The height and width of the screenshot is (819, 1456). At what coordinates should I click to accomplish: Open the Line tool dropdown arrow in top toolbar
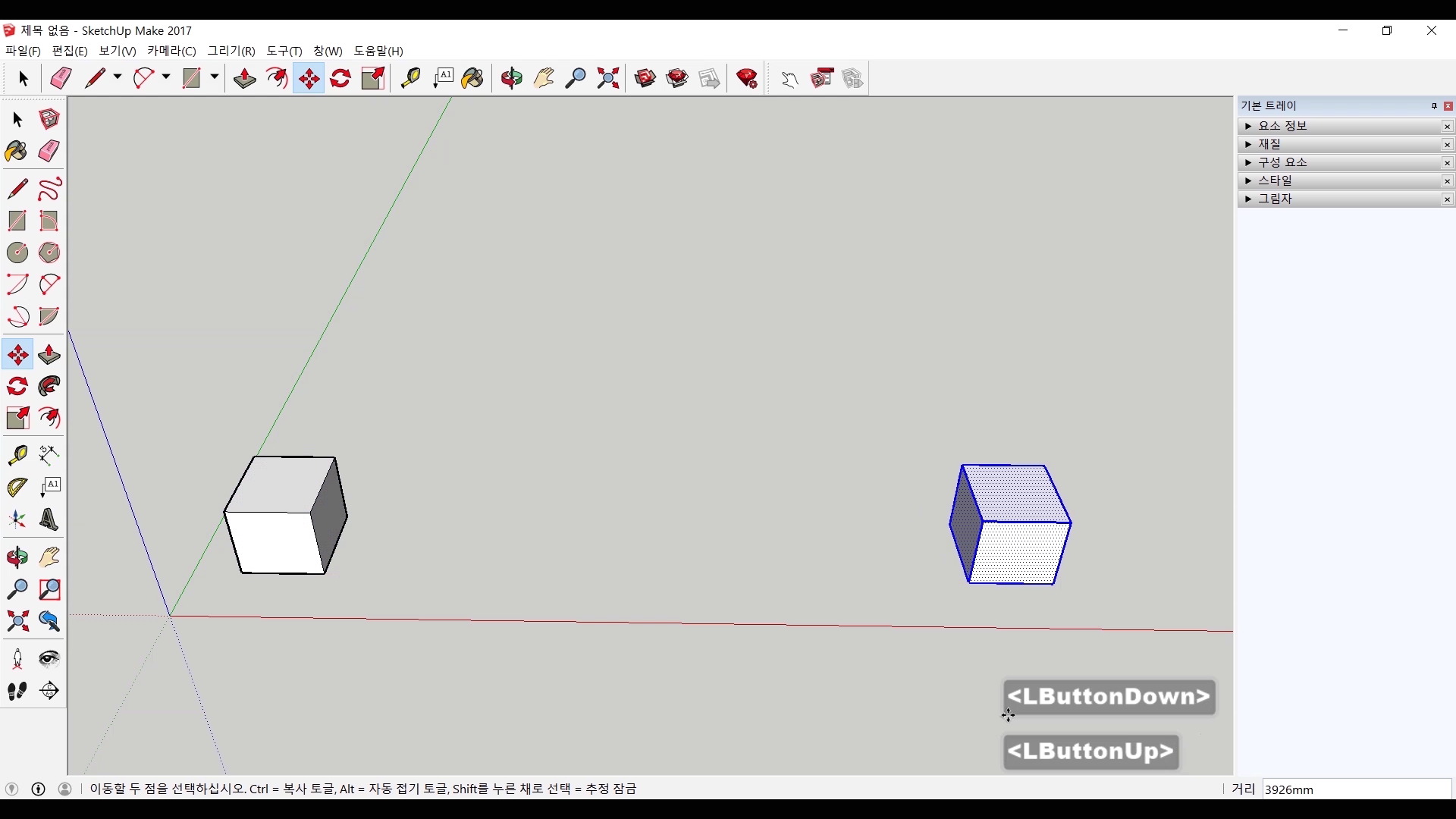pos(118,77)
